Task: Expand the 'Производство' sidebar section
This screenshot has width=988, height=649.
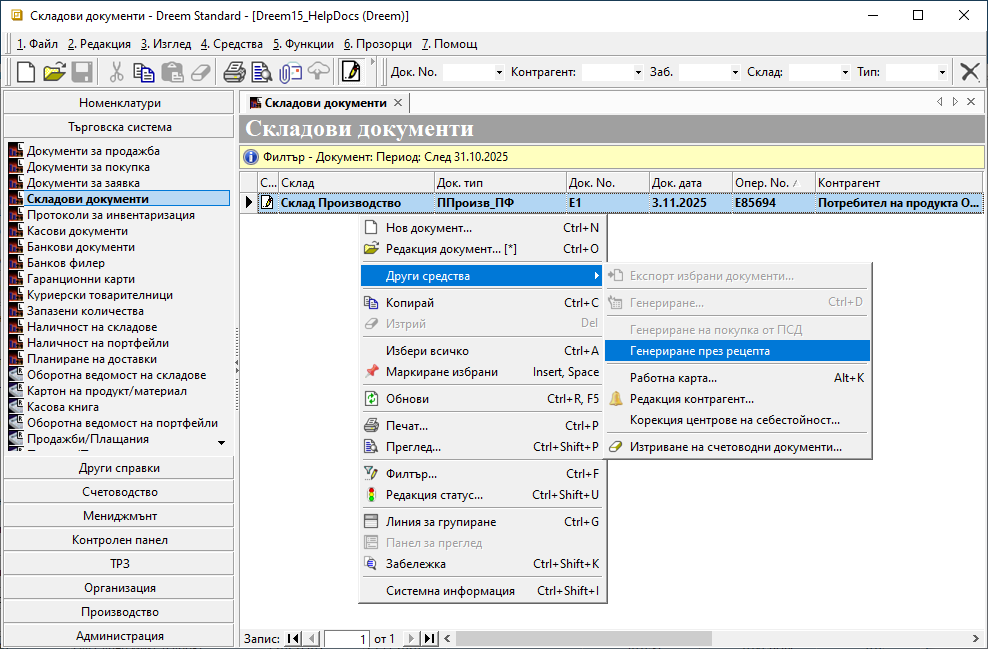Action: click(120, 612)
